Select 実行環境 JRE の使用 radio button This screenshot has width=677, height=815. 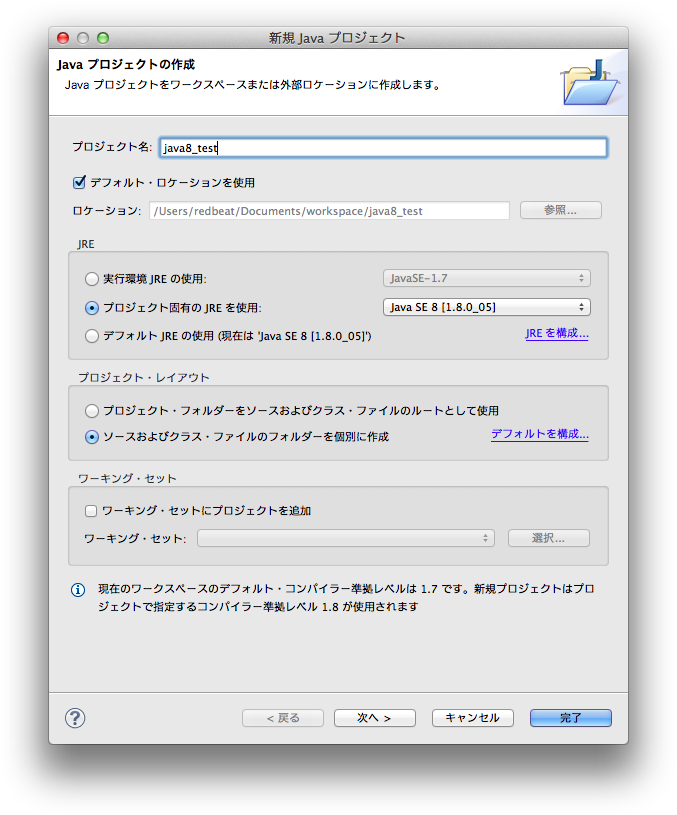point(92,279)
